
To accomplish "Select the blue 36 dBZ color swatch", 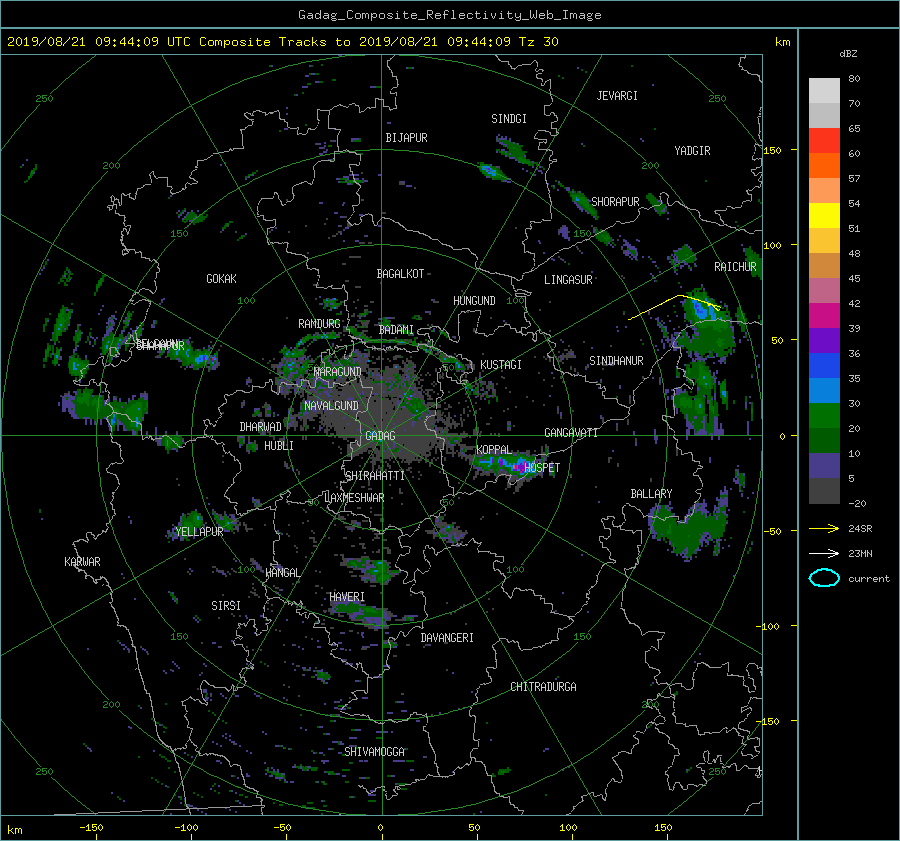I will (x=824, y=365).
